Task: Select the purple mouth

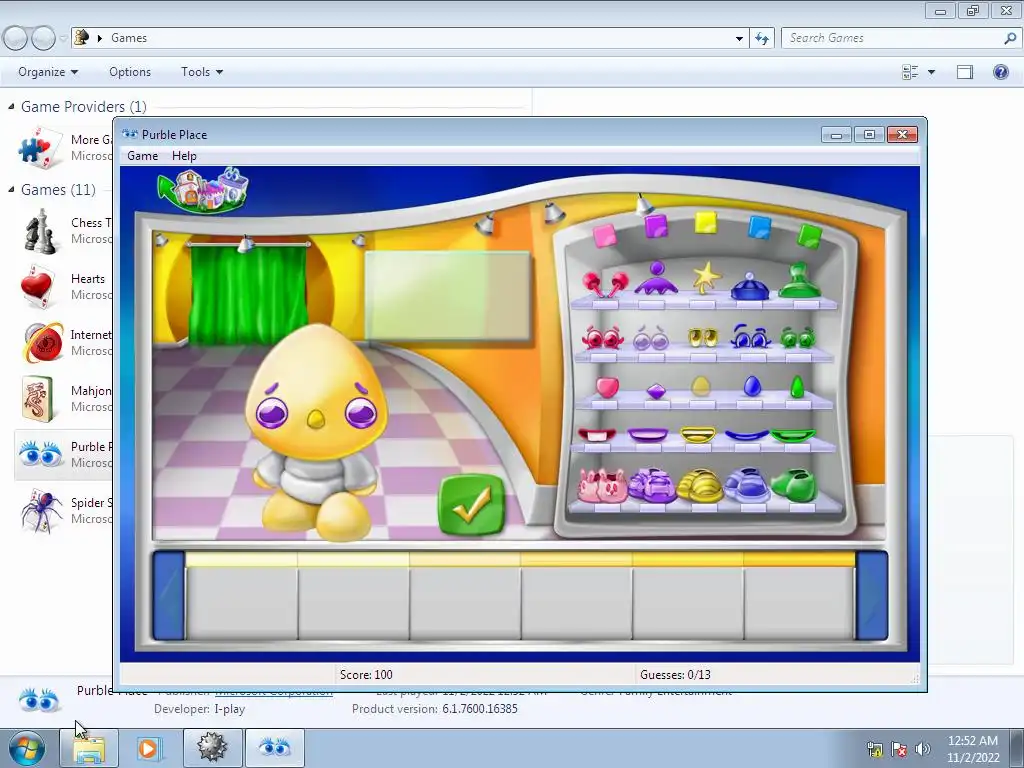Action: tap(648, 434)
